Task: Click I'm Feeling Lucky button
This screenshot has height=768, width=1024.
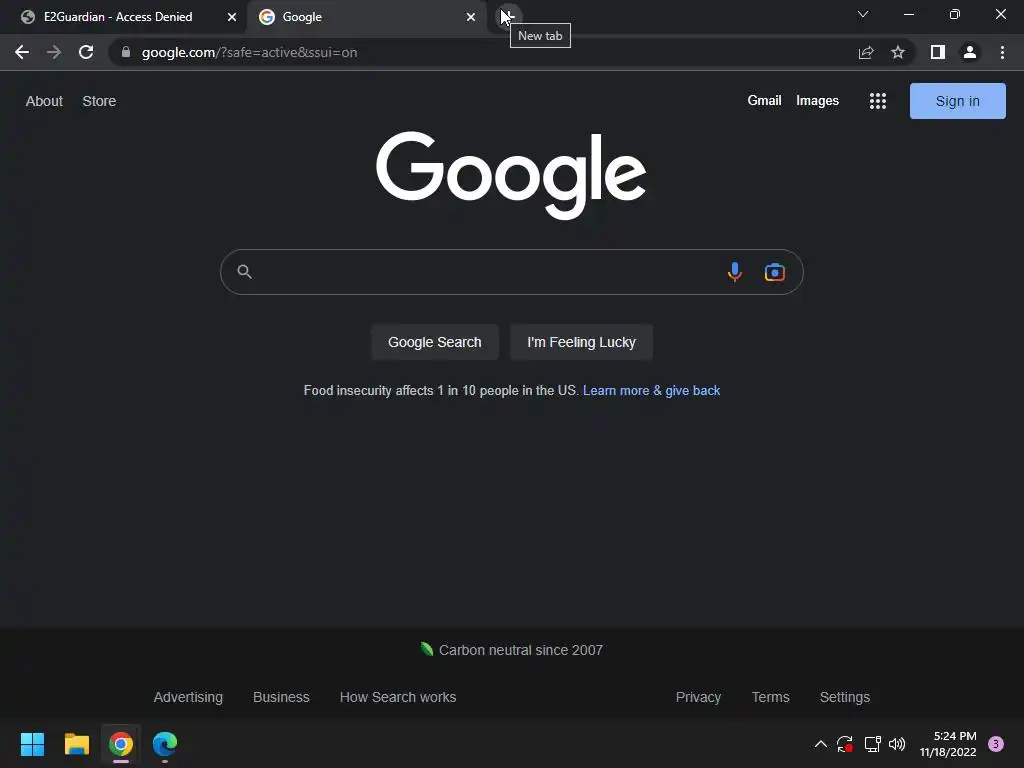Action: click(581, 342)
